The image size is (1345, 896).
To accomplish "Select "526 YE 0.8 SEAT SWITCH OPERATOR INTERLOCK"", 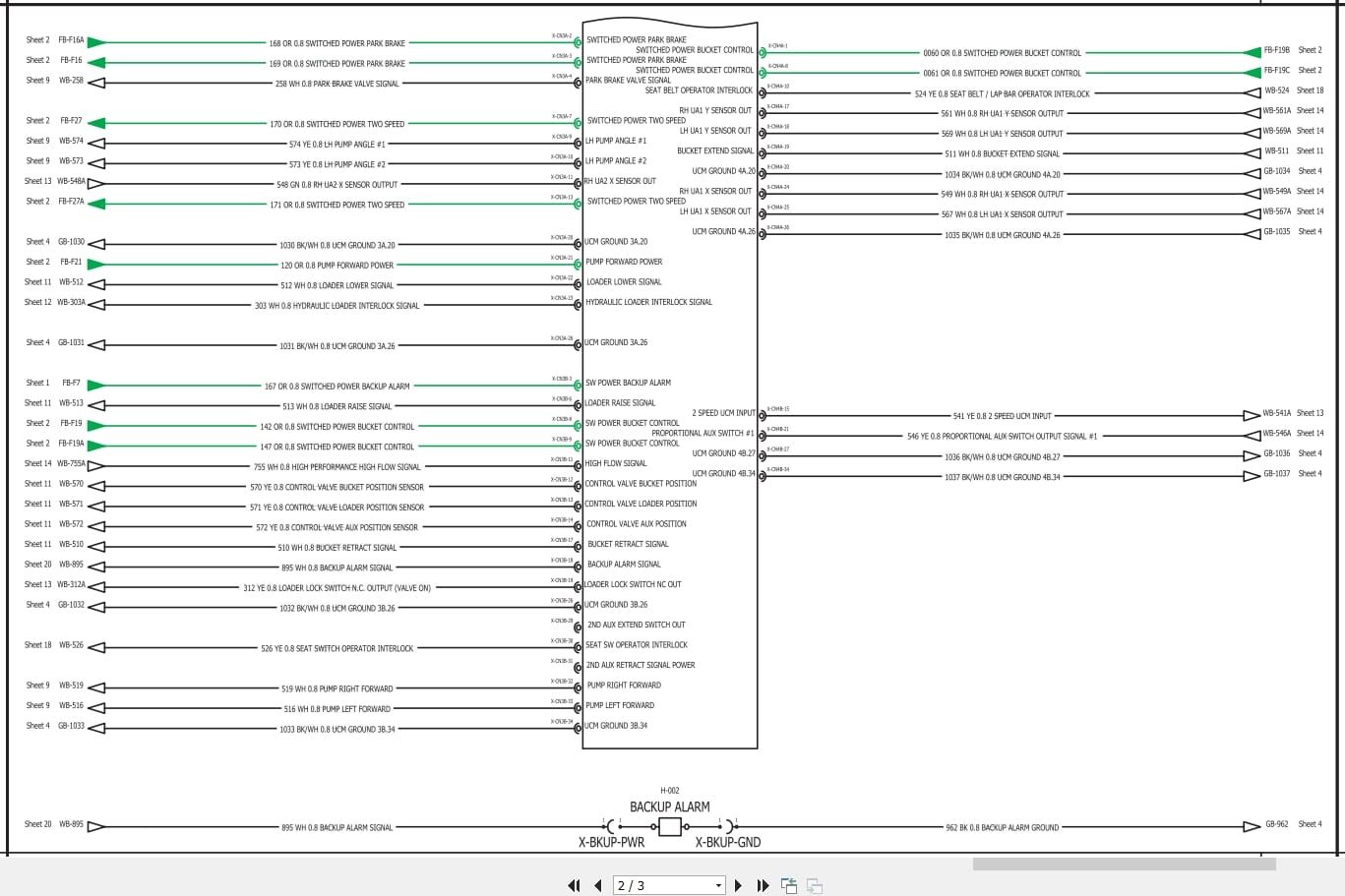I will [x=337, y=649].
